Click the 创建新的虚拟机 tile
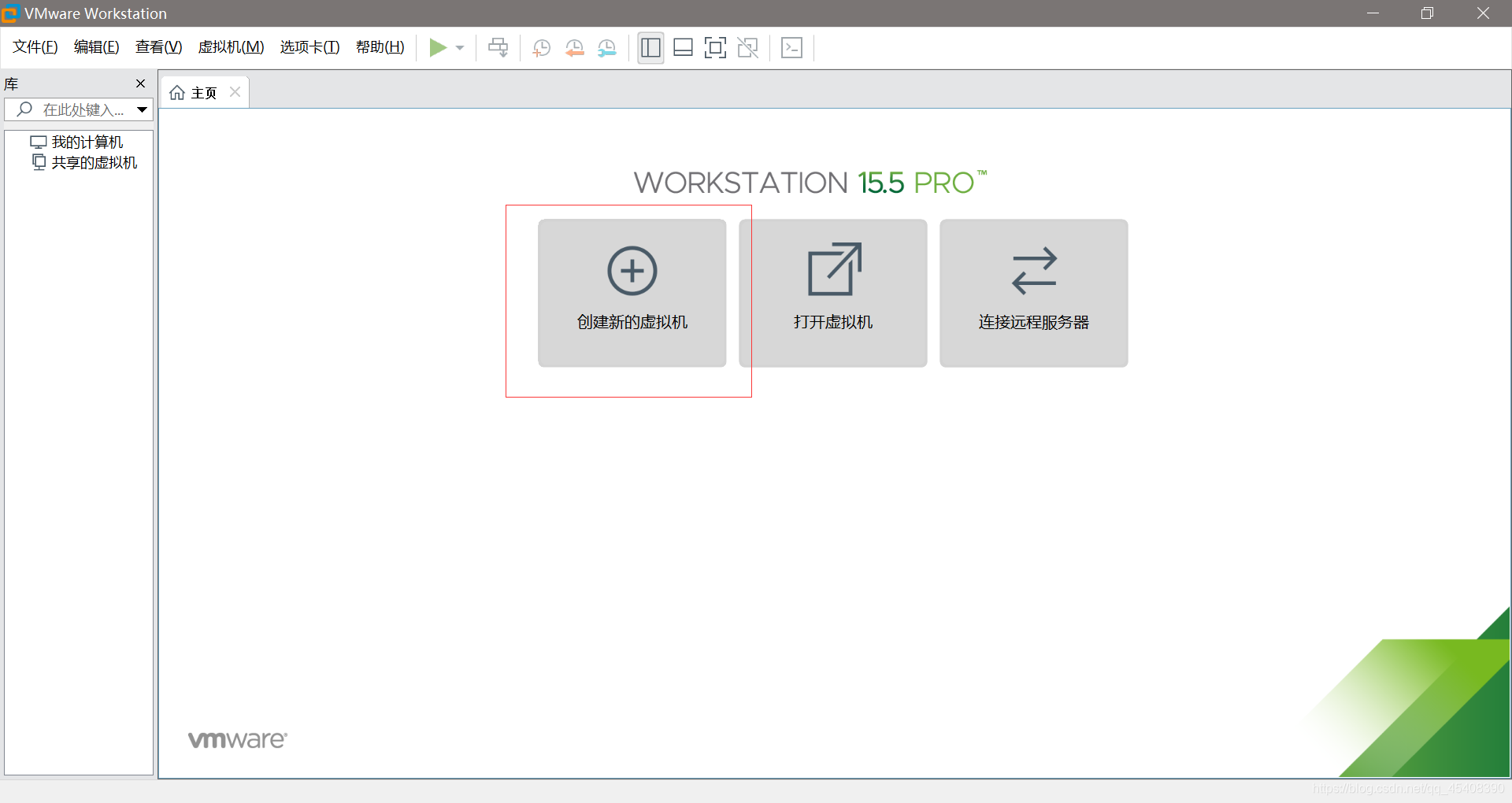 coord(632,293)
